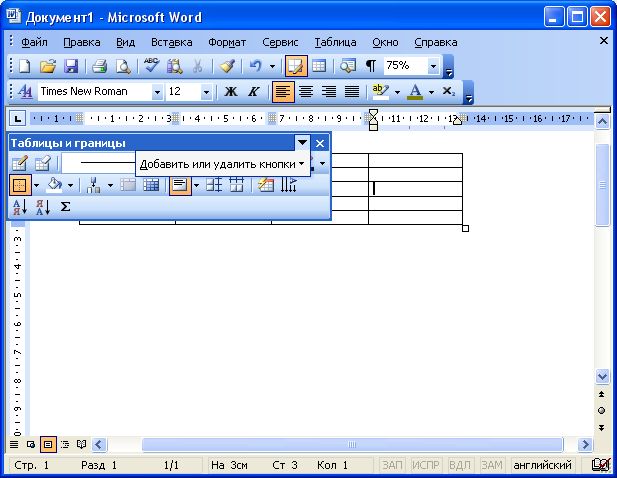
Task: Open the zoom 75% dropdown
Action: pyautogui.click(x=433, y=66)
